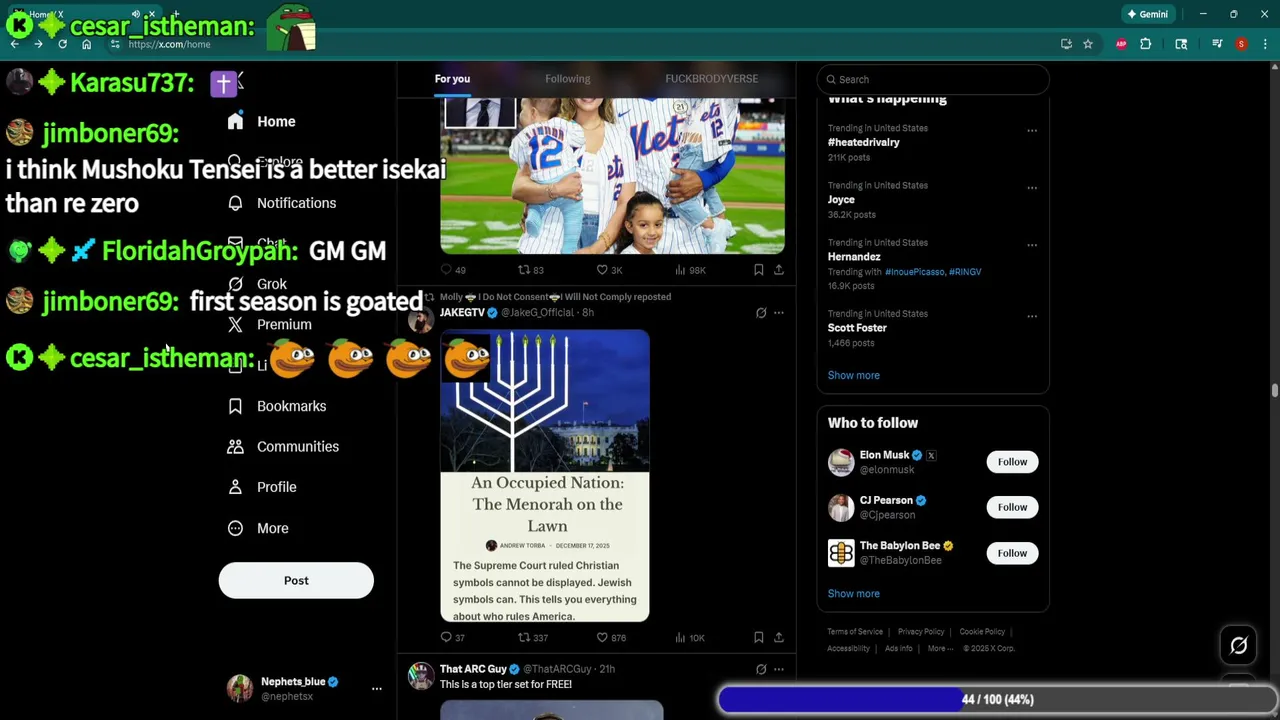1280x720 pixels.
Task: Open Grok icon on That ARC Guy post
Action: pyautogui.click(x=761, y=669)
